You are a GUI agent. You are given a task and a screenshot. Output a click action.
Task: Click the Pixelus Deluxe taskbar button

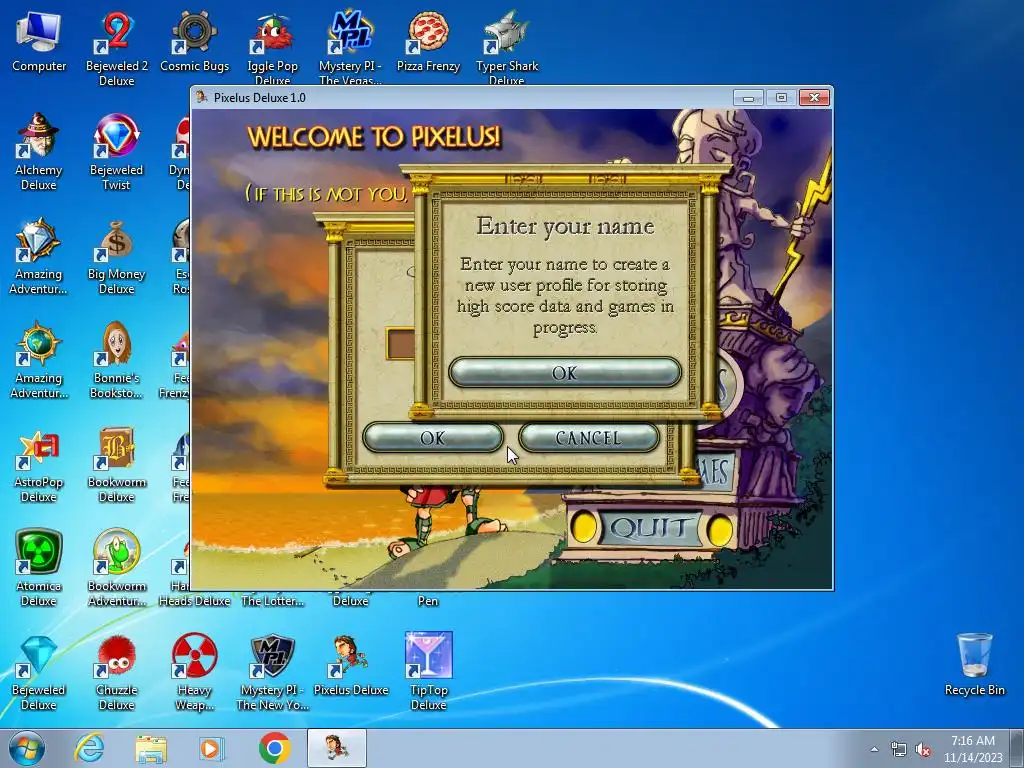tap(337, 748)
